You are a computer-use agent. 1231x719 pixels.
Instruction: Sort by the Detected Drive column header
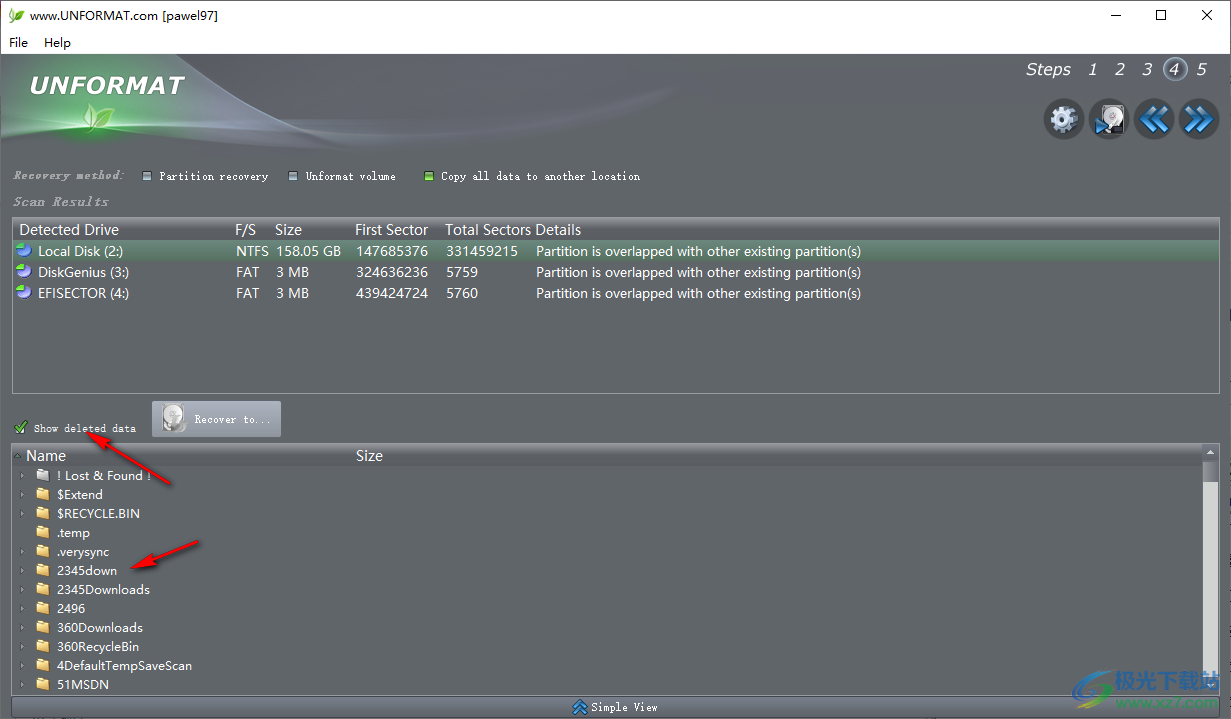coord(69,229)
